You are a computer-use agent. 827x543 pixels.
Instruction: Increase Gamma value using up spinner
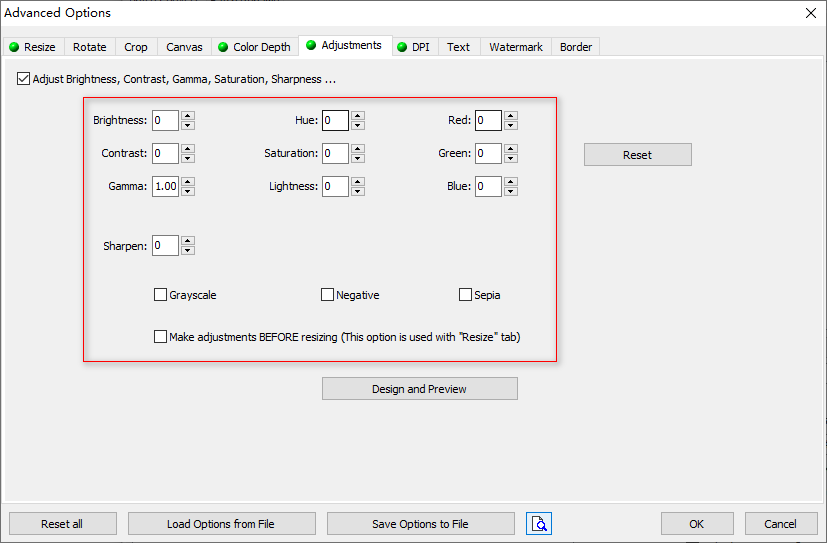coord(188,181)
